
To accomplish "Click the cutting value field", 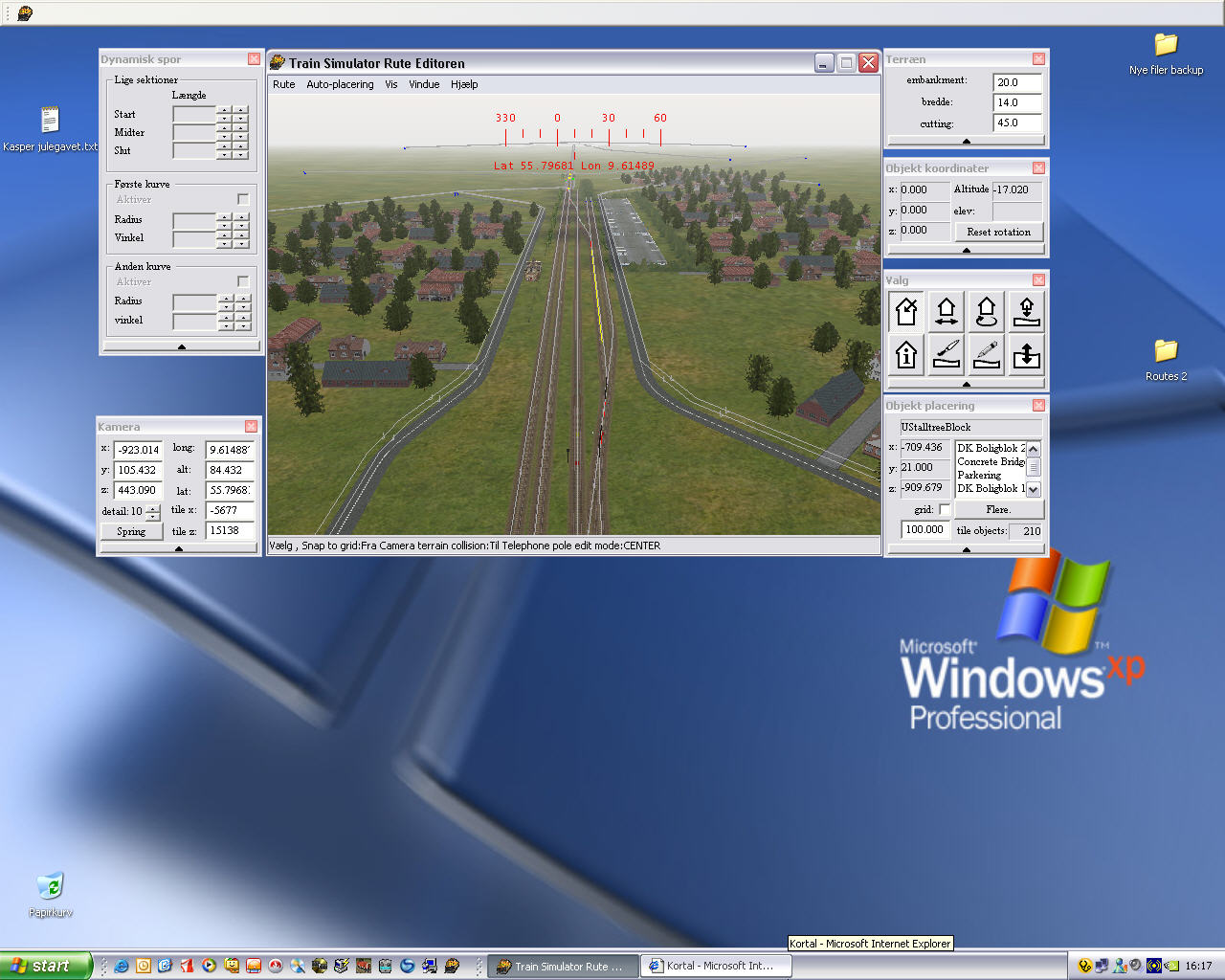I will (x=1017, y=122).
